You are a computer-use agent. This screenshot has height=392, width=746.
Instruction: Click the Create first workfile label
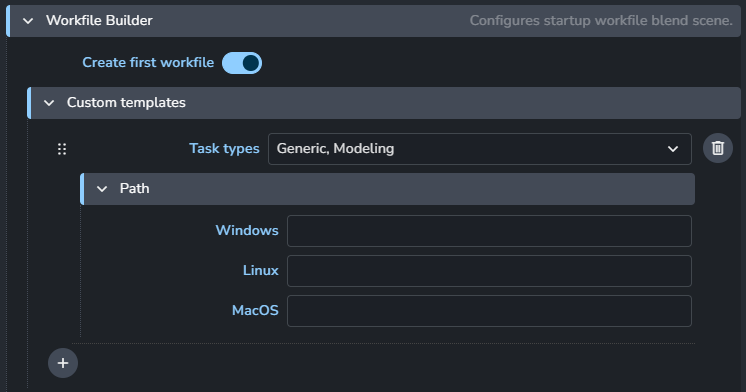148,62
